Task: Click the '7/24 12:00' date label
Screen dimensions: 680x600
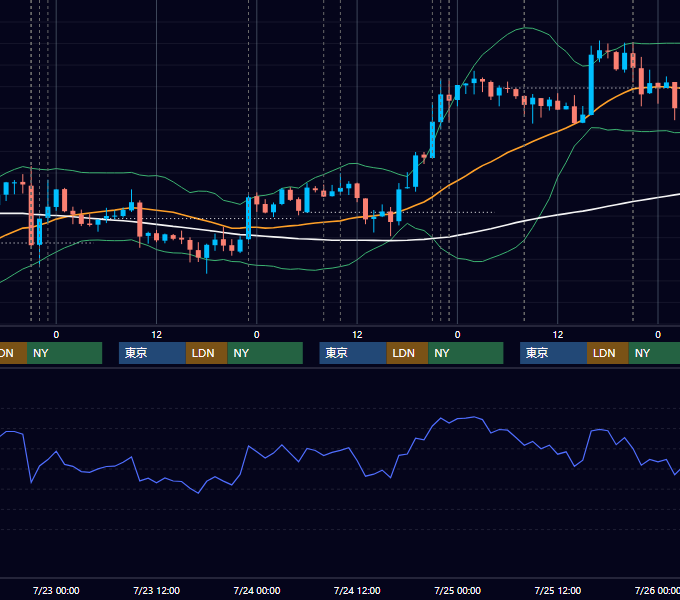Action: (357, 590)
